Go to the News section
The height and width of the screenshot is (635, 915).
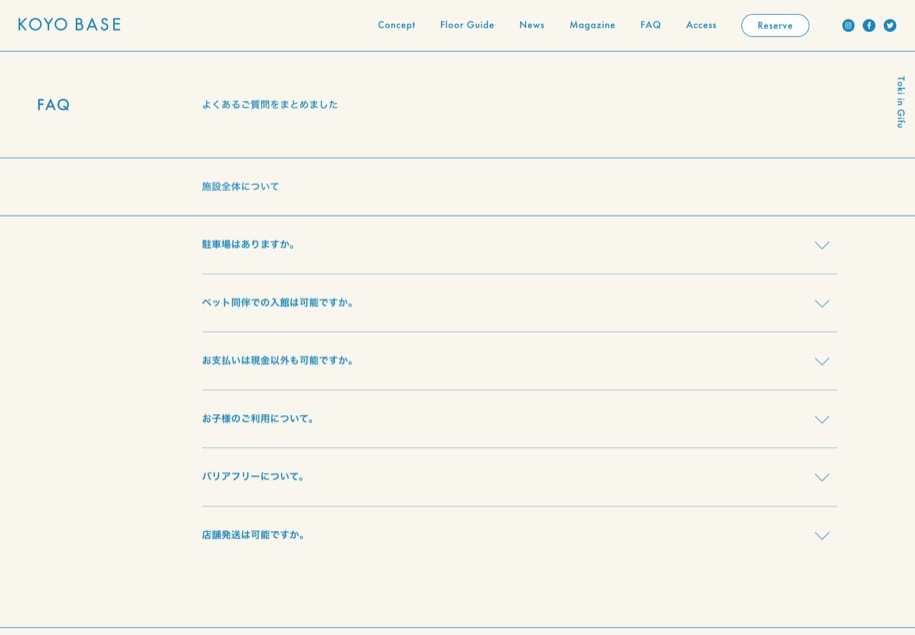pos(532,25)
